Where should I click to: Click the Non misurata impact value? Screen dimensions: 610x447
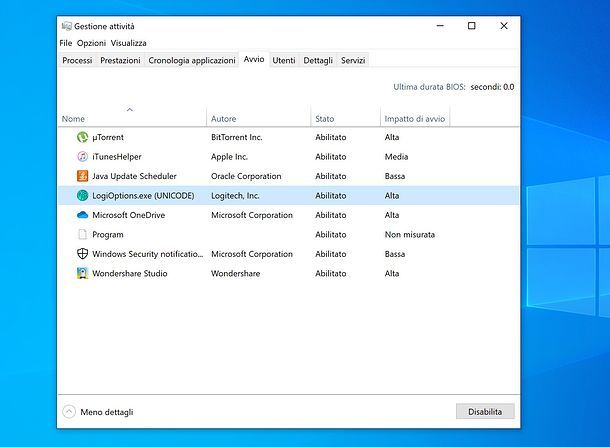coord(410,234)
